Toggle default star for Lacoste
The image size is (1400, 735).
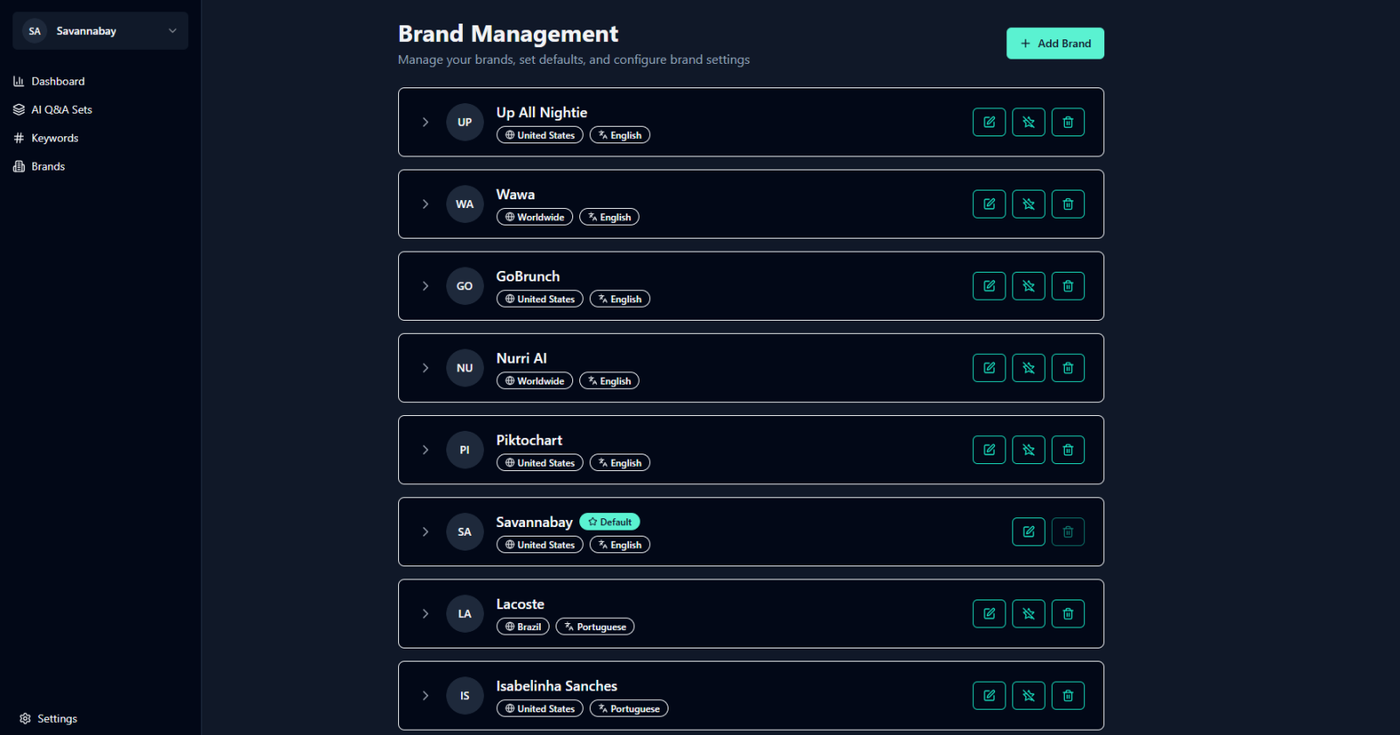click(x=1028, y=614)
